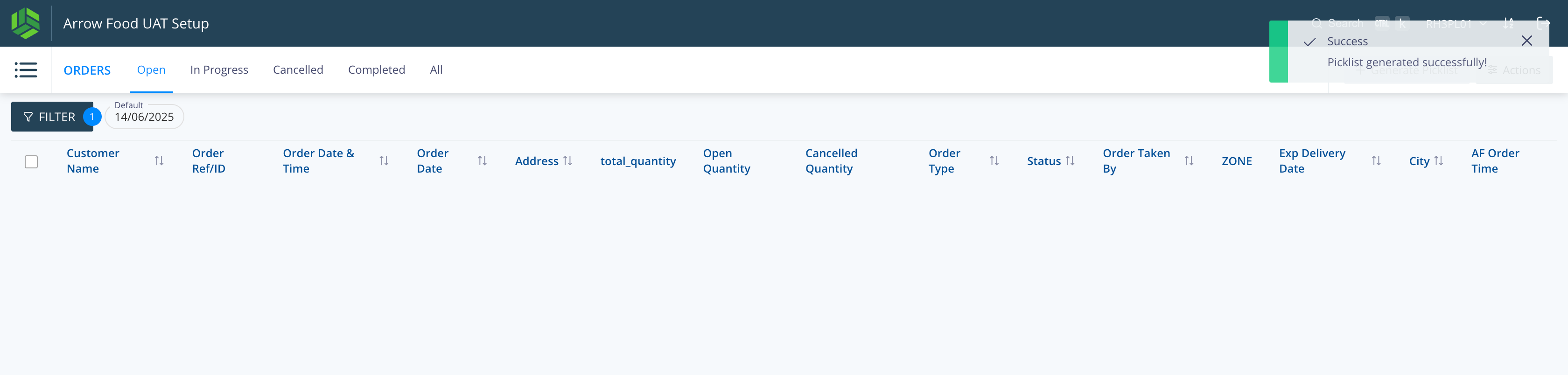Switch to the All orders tab
This screenshot has width=1568, height=375.
[436, 69]
